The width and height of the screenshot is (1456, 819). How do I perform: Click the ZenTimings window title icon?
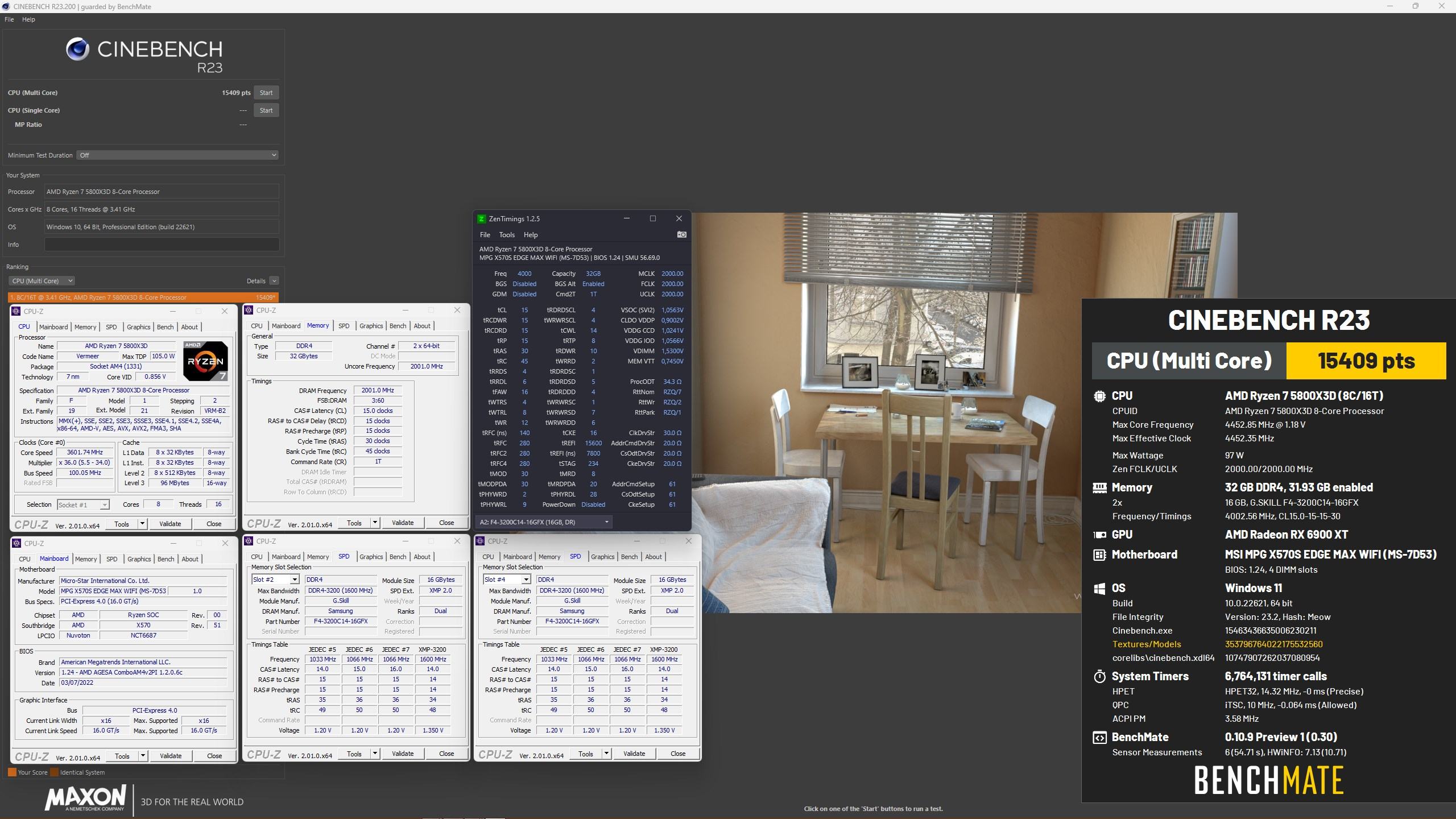coord(481,219)
